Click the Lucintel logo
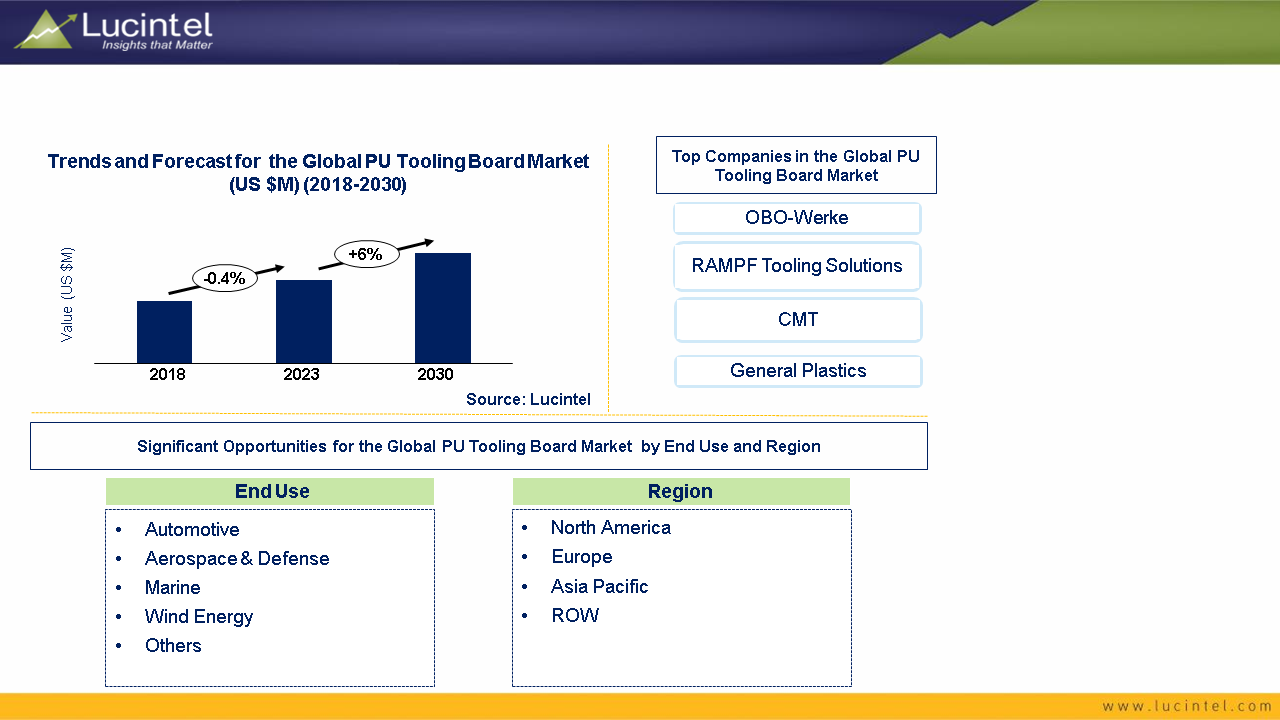Viewport: 1280px width, 720px height. (x=113, y=30)
